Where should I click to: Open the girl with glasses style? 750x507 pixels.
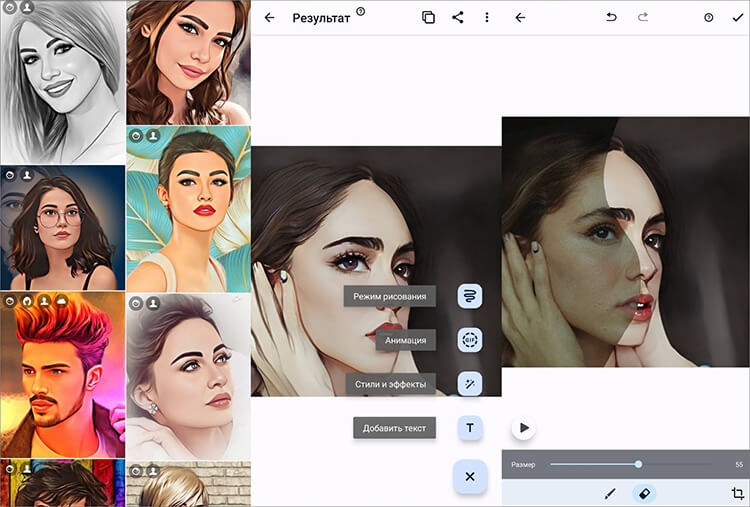click(x=63, y=228)
